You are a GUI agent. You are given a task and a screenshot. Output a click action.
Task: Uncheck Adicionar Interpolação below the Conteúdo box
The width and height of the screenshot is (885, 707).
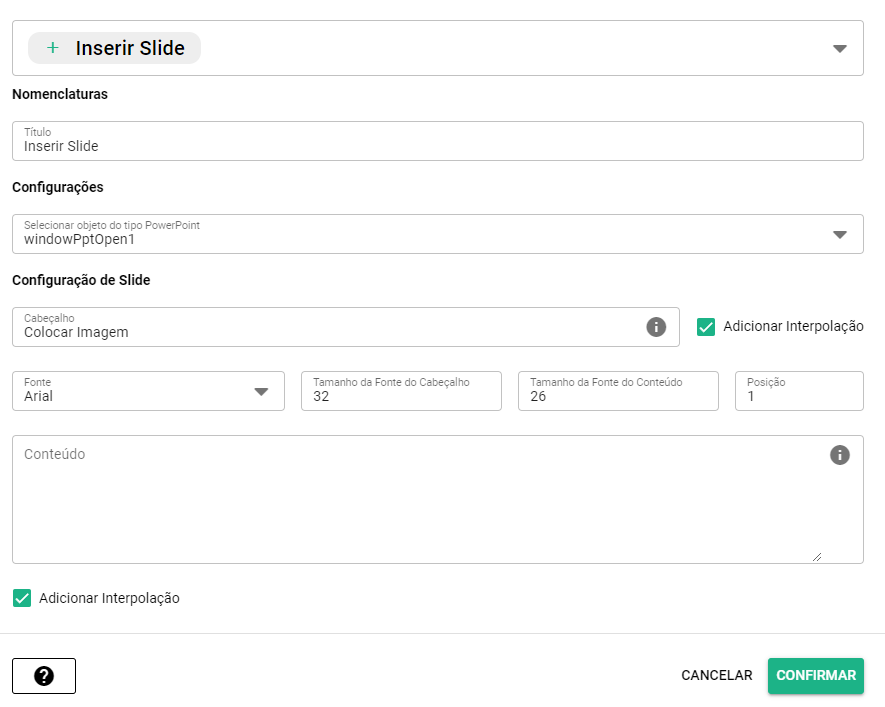click(22, 598)
